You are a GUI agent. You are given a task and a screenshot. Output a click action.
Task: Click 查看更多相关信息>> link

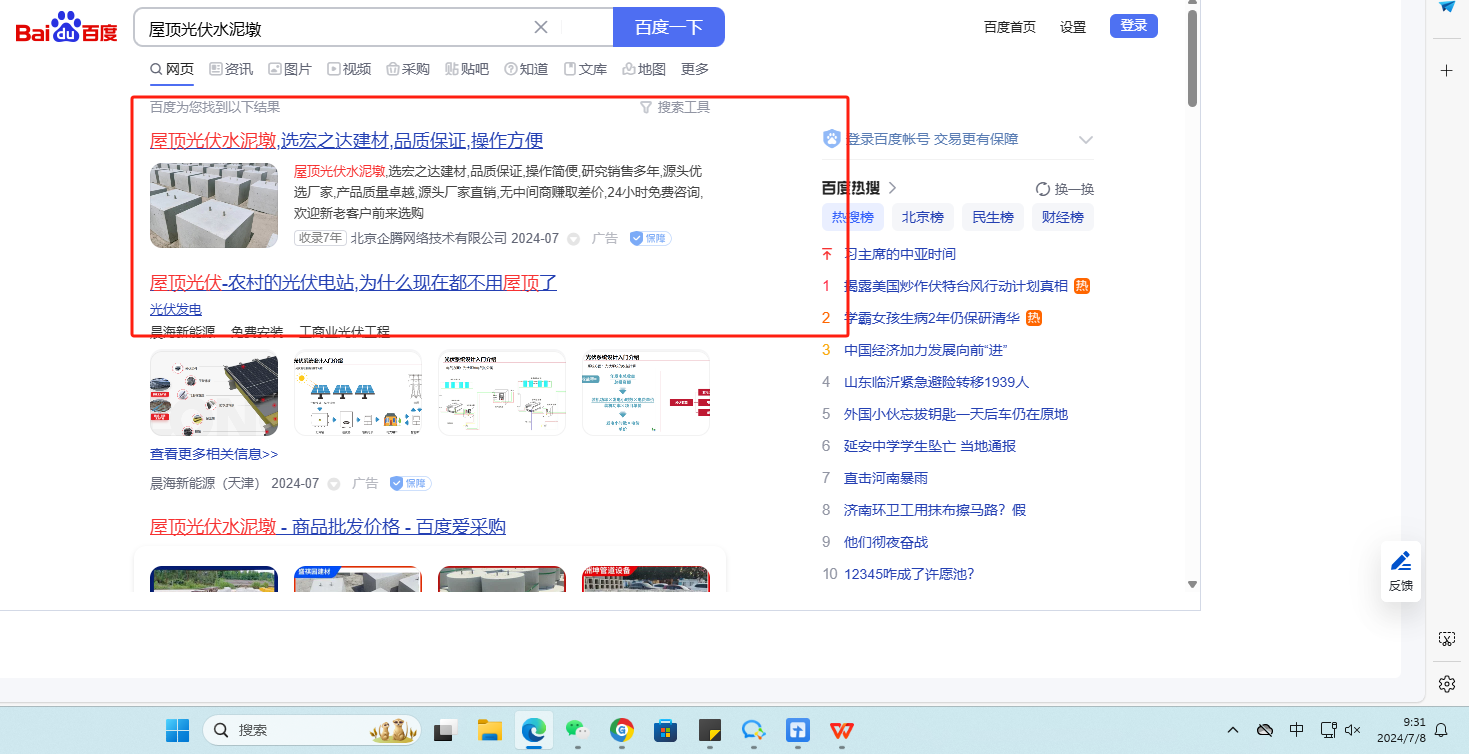click(x=214, y=454)
